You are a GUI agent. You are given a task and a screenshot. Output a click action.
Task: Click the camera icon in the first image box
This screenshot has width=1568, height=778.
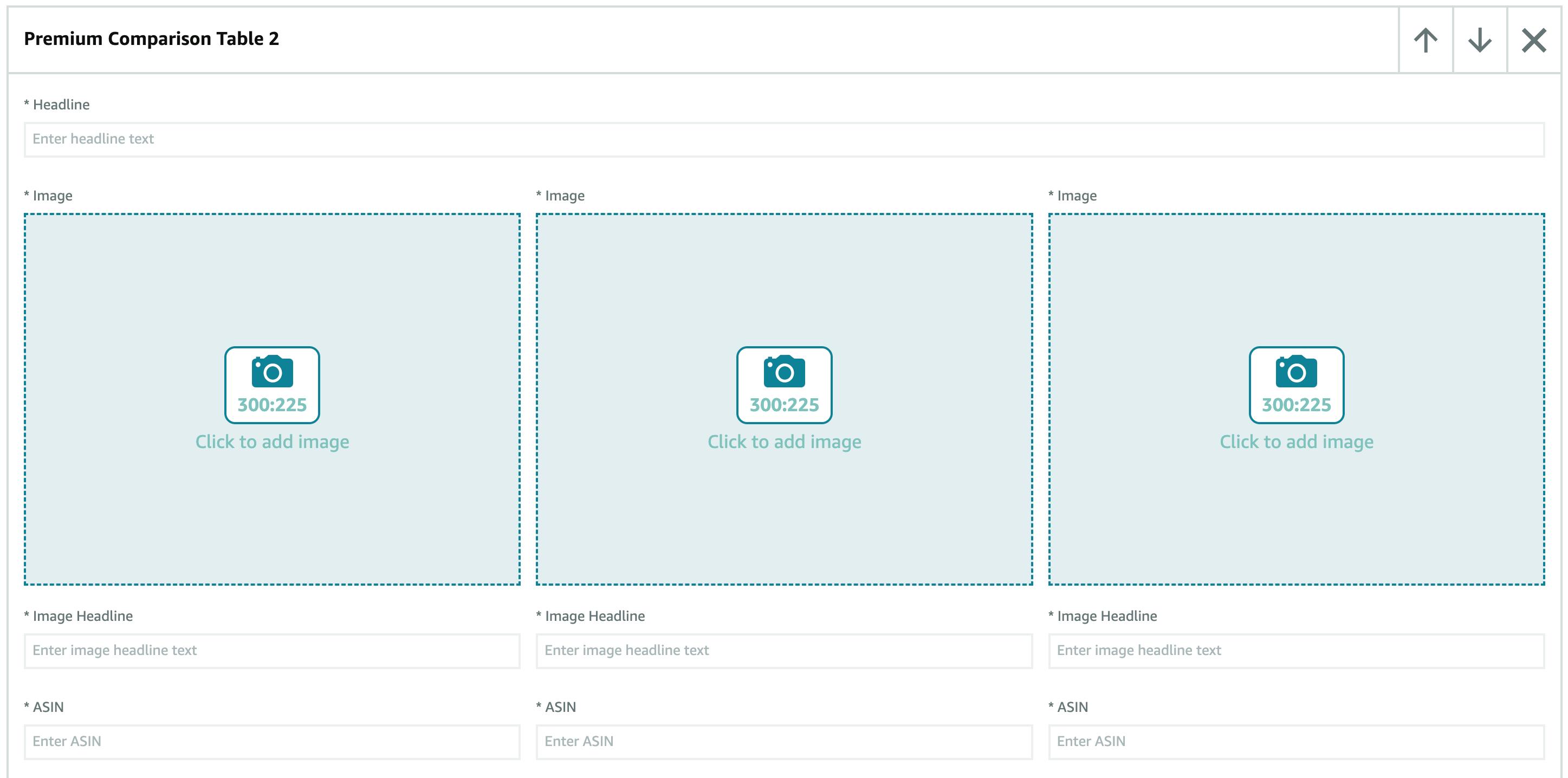click(x=272, y=371)
